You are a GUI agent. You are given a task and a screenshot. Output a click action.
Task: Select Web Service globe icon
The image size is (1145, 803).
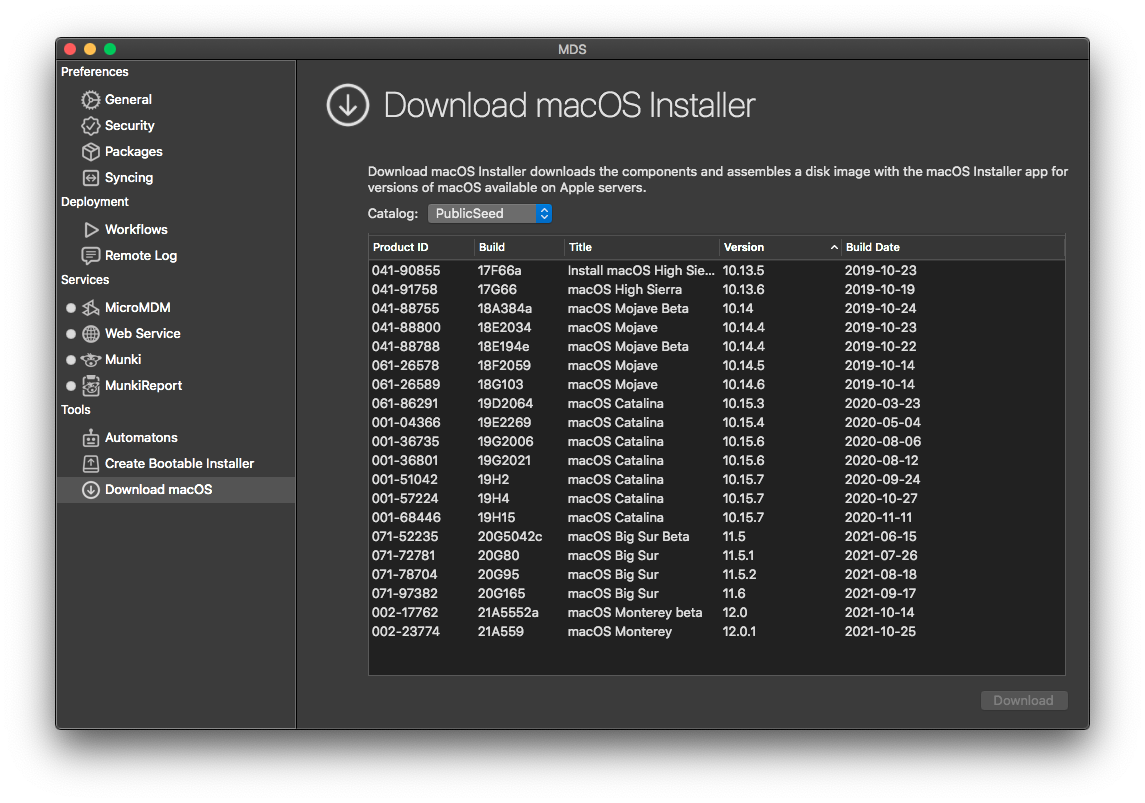[x=91, y=334]
